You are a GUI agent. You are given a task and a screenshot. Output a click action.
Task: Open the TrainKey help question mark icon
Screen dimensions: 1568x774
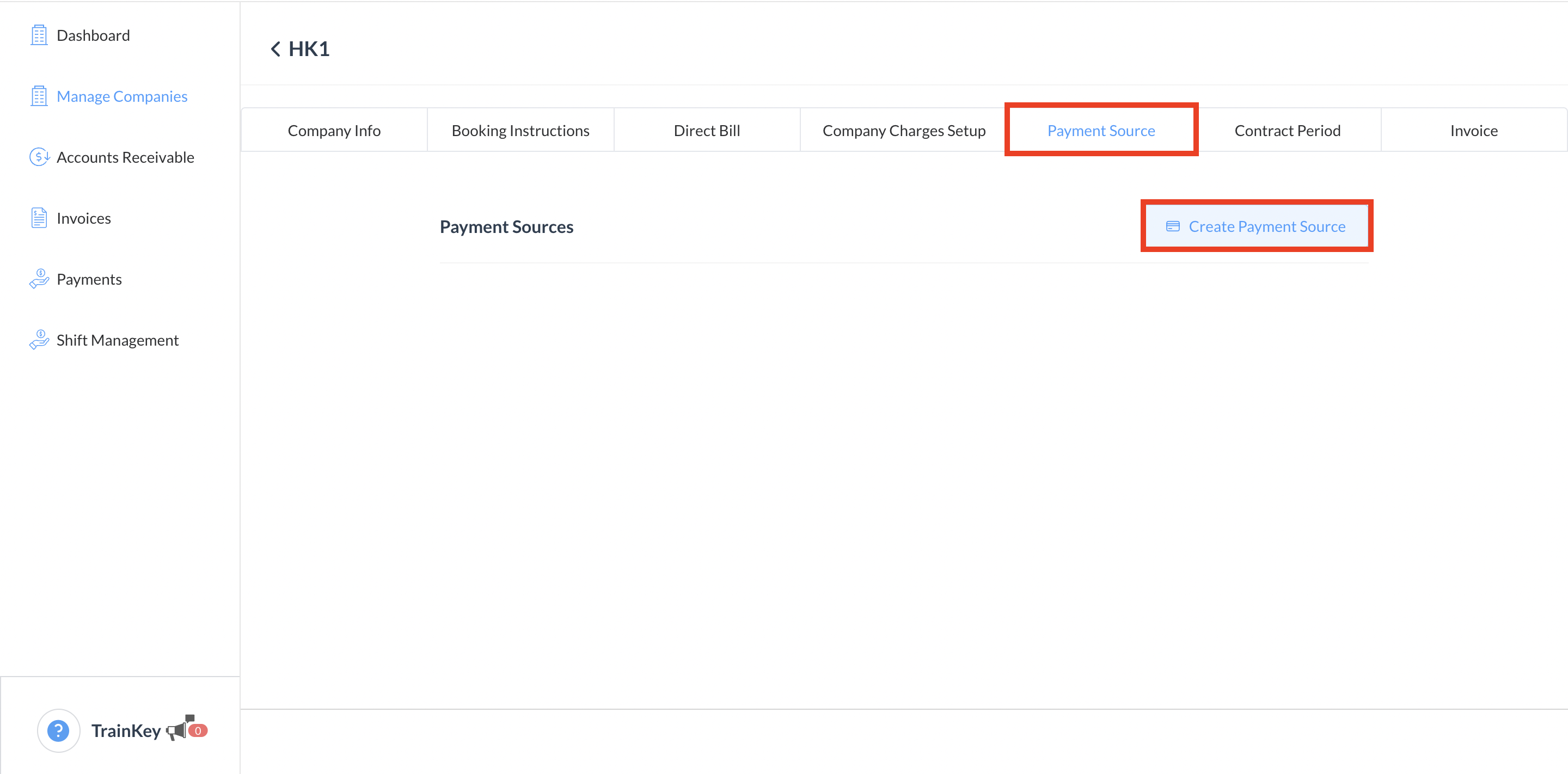[x=58, y=730]
